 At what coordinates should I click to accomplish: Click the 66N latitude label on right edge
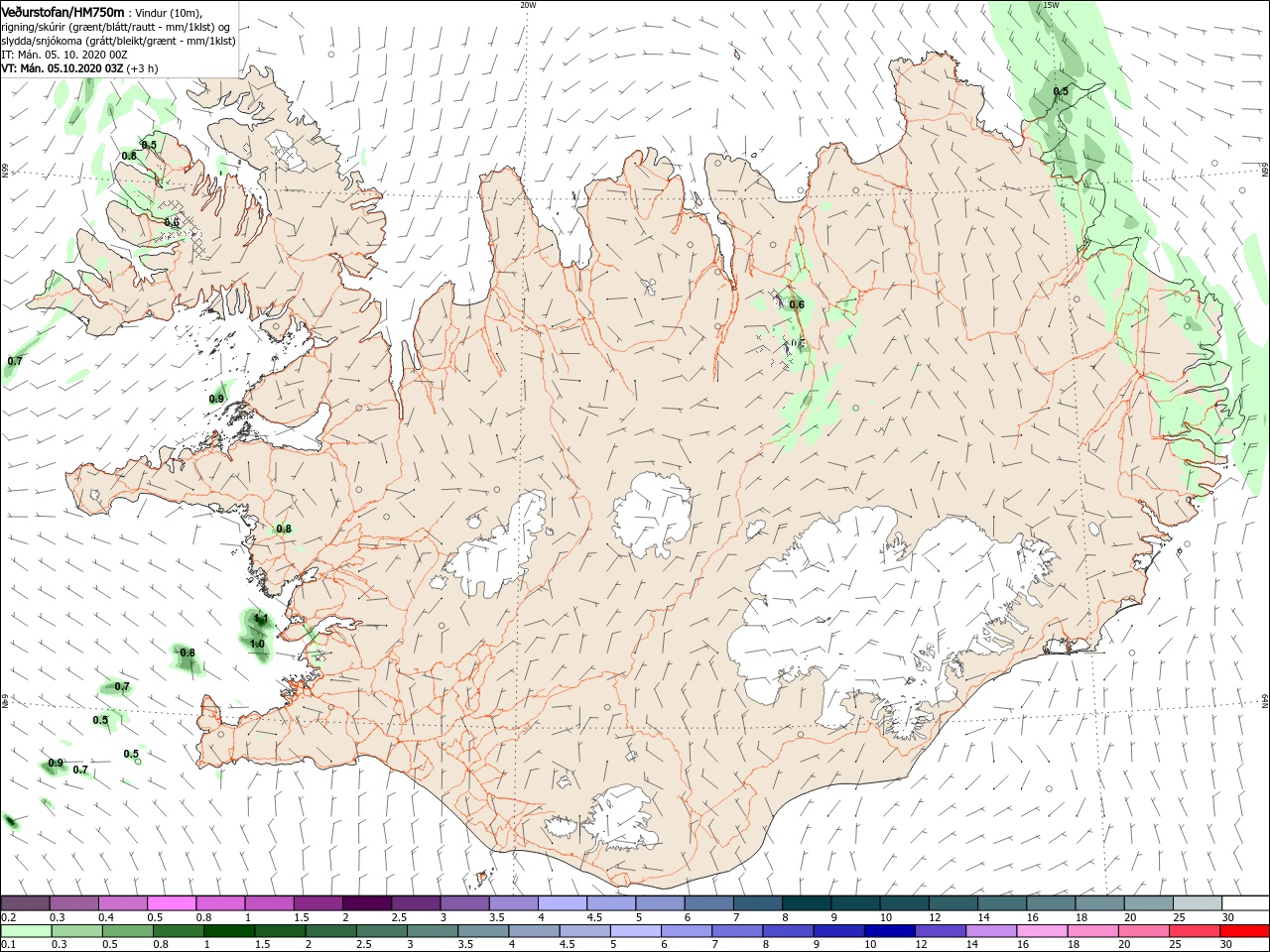tap(1265, 170)
